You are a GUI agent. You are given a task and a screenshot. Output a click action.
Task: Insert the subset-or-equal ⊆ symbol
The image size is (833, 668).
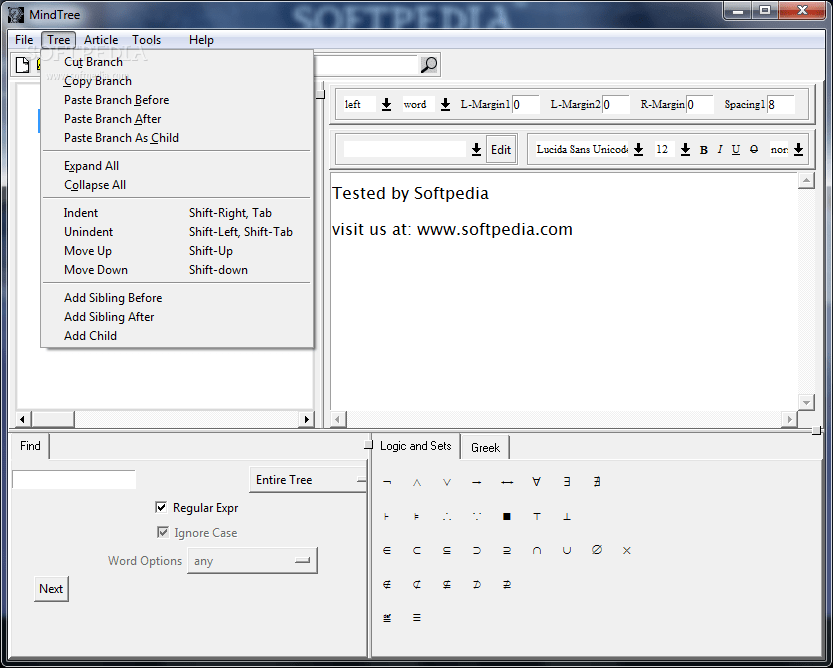[x=447, y=551]
